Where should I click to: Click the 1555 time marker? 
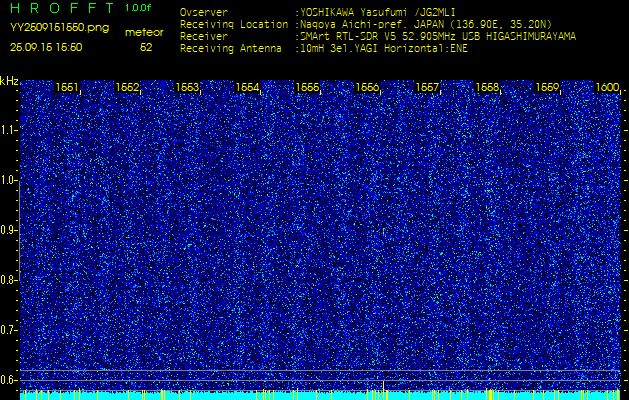coord(307,88)
